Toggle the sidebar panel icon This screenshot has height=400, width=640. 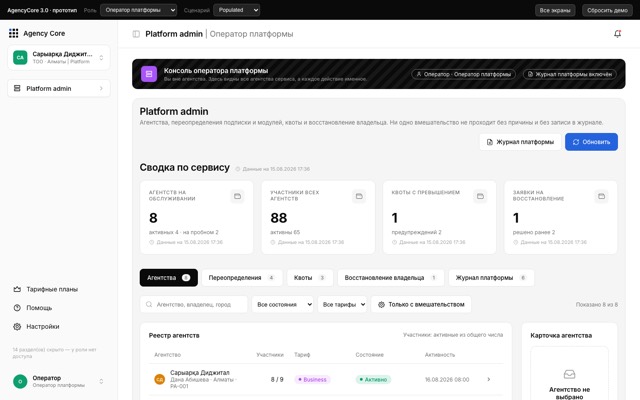(136, 34)
